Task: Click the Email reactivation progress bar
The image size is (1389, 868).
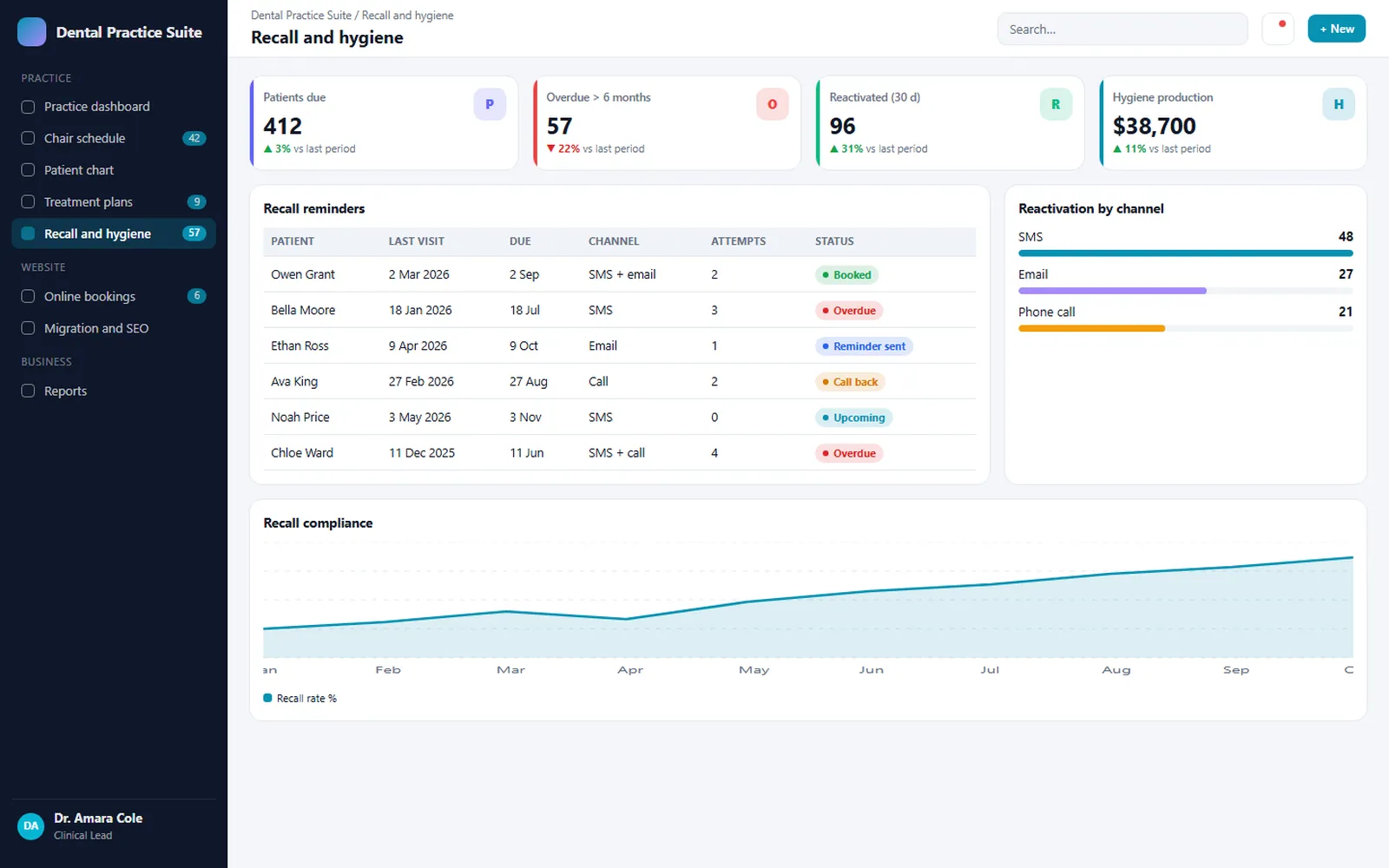Action: [1186, 291]
